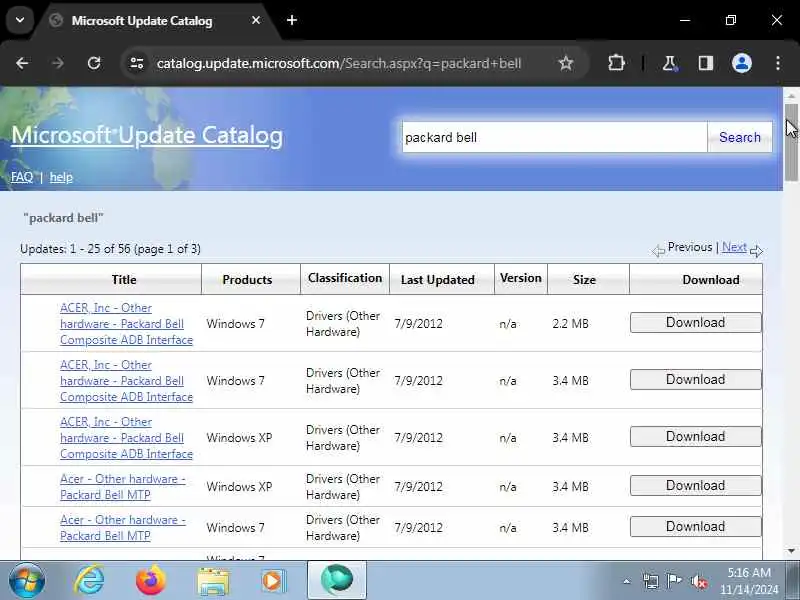Image resolution: width=800 pixels, height=600 pixels.
Task: Sort by Title column header
Action: (x=124, y=280)
